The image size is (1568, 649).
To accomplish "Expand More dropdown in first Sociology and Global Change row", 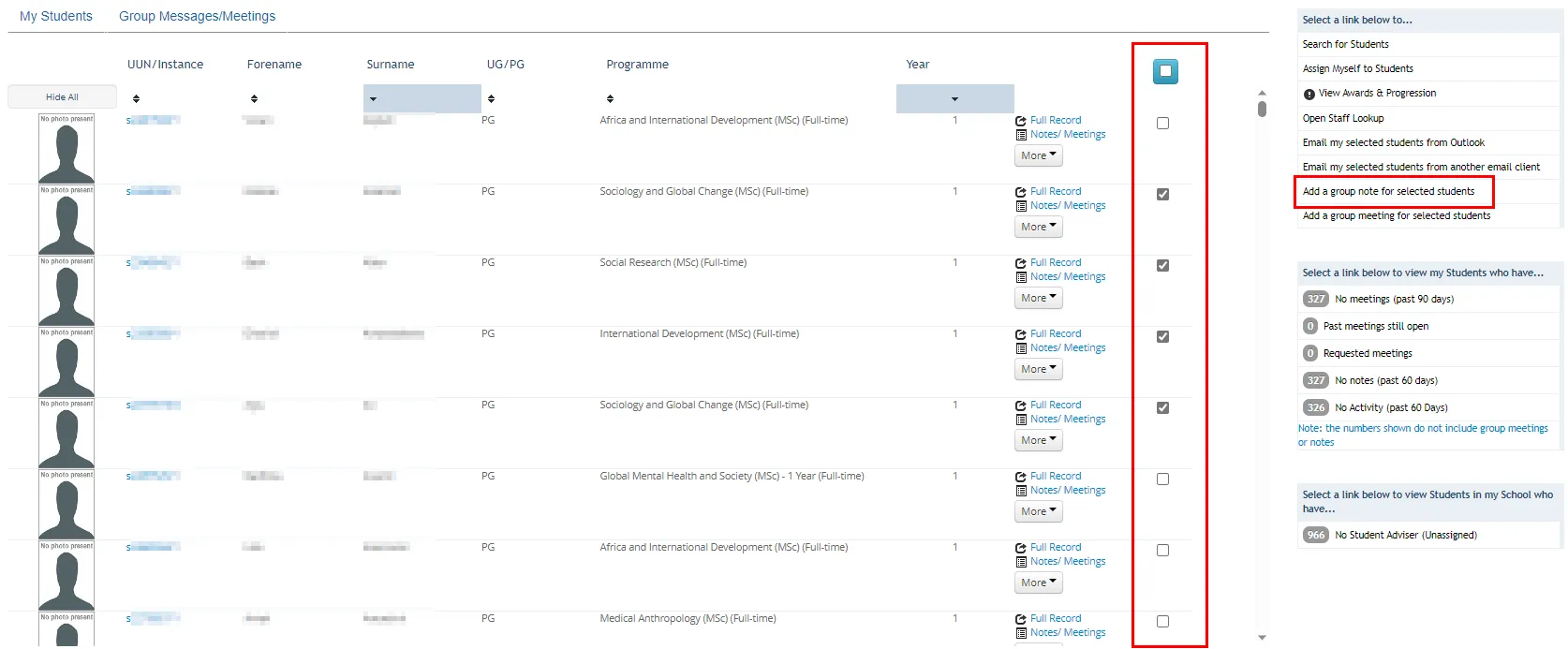I will 1039,227.
